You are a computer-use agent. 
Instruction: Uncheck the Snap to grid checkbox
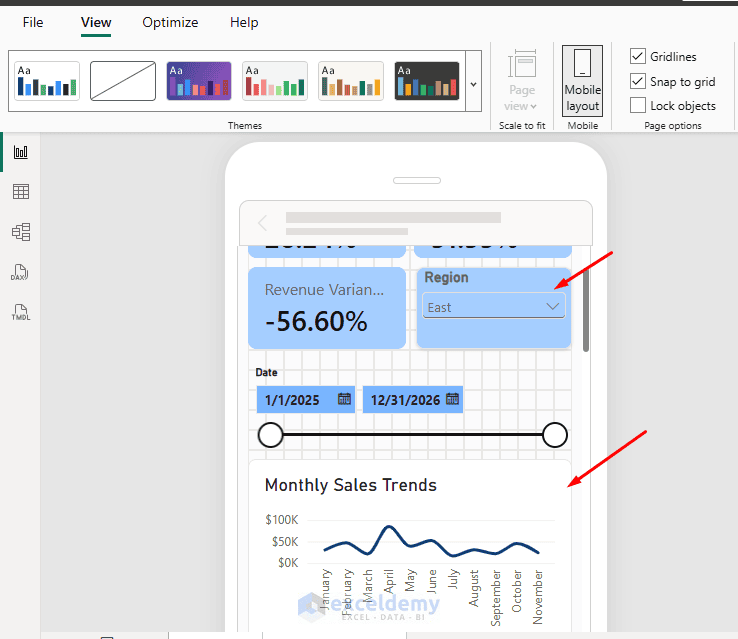tap(638, 81)
